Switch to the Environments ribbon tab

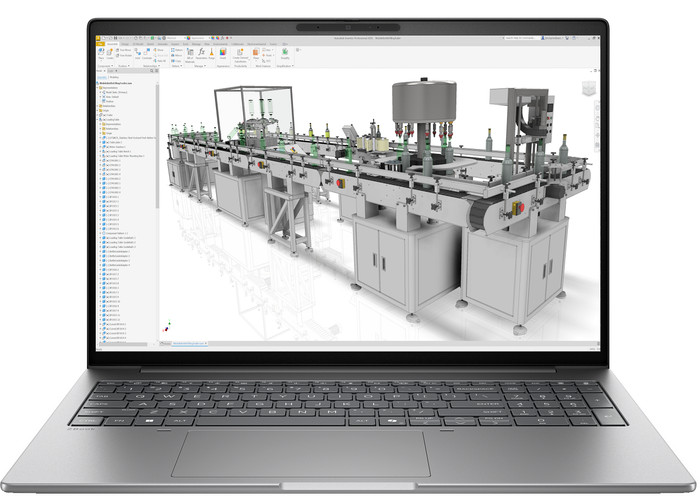pyautogui.click(x=220, y=44)
